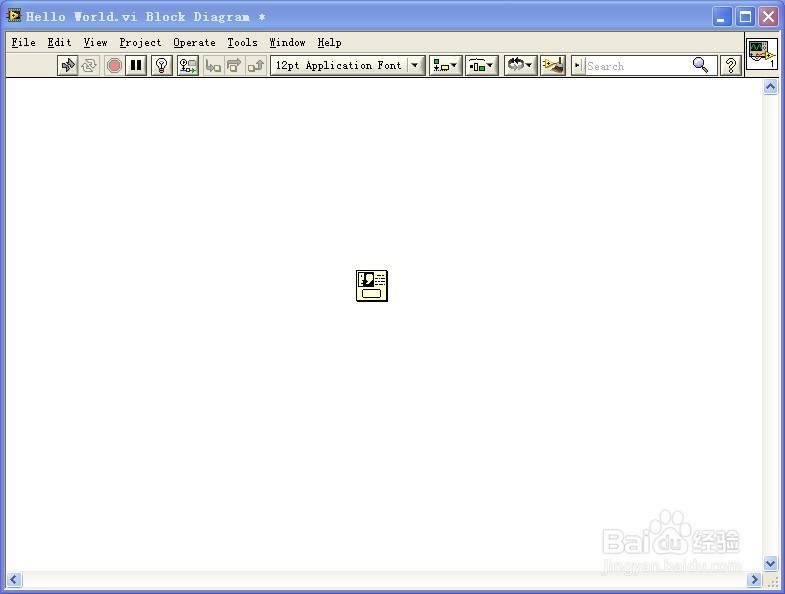785x594 pixels.
Task: Minimize the Block Diagram window
Action: point(721,17)
